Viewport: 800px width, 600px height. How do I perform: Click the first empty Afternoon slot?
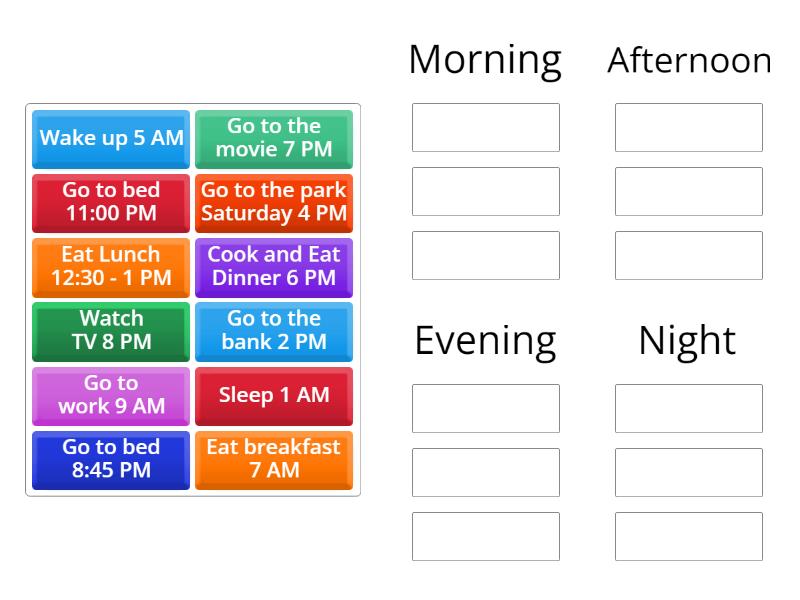pyautogui.click(x=689, y=127)
